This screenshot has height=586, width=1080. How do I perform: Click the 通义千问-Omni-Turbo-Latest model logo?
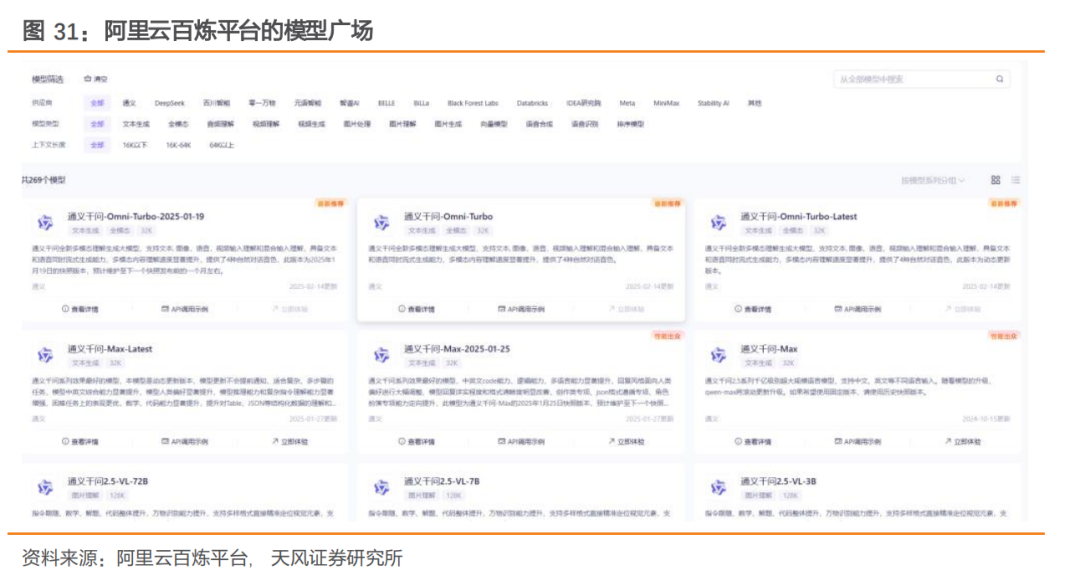pyautogui.click(x=718, y=222)
